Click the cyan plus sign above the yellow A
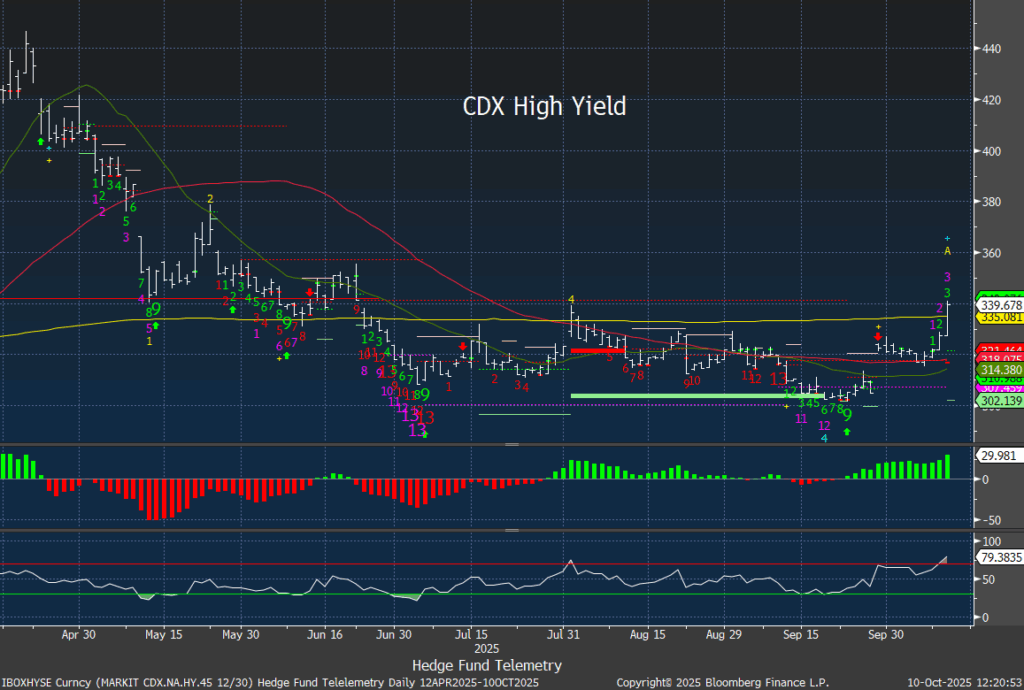Image resolution: width=1024 pixels, height=690 pixels. pos(947,238)
